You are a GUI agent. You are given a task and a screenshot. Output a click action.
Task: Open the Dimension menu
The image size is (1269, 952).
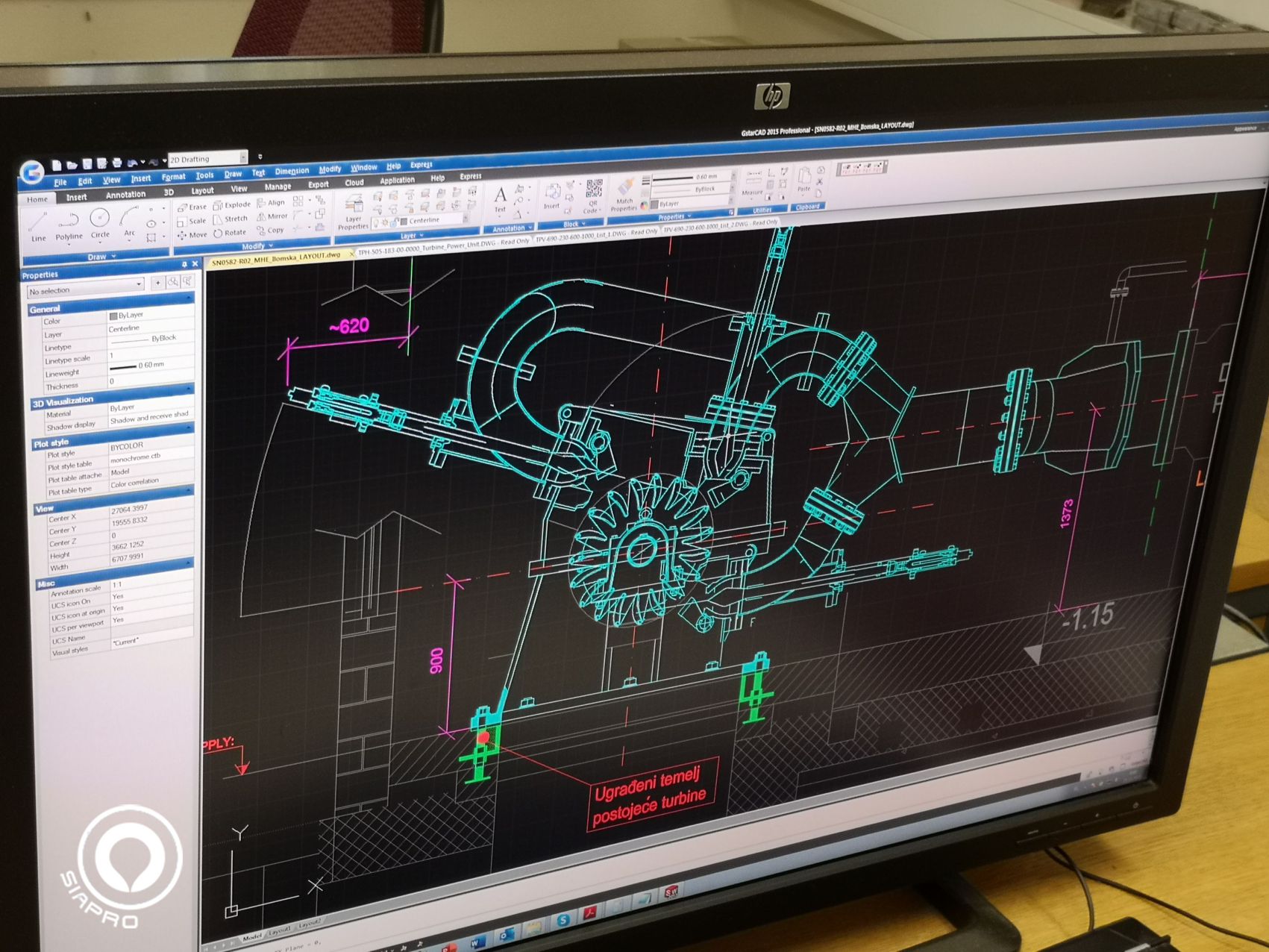coord(292,171)
